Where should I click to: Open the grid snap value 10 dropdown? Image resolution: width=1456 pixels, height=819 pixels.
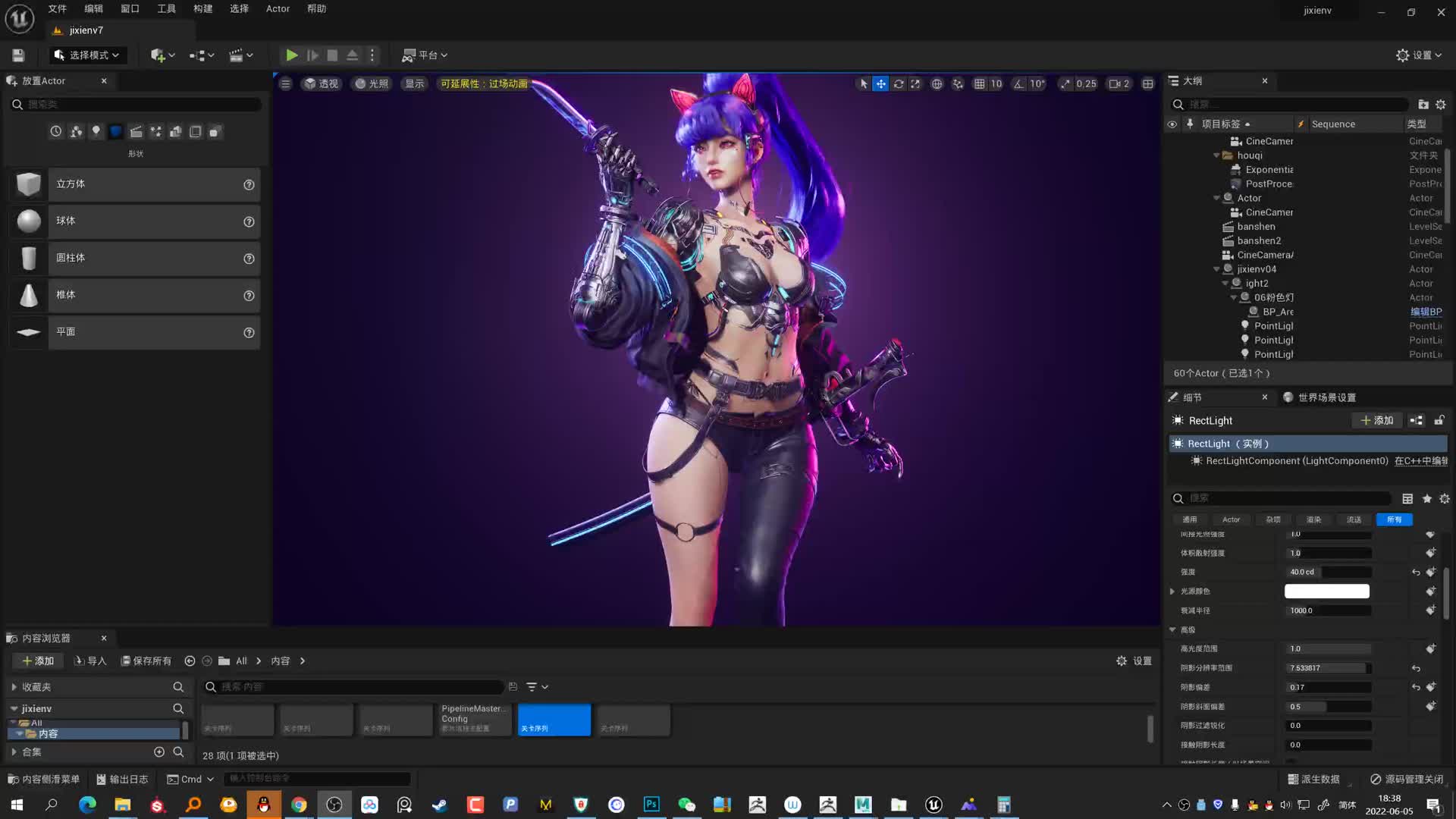[996, 84]
